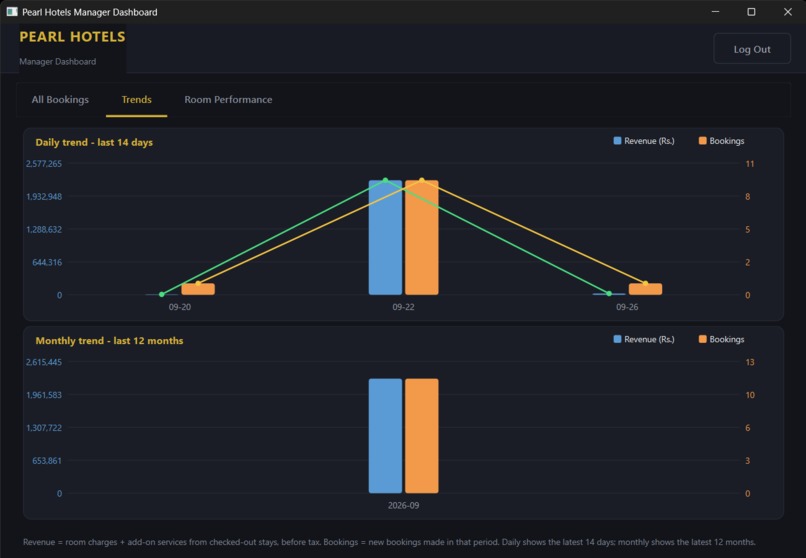The height and width of the screenshot is (558, 806).
Task: Click the green line peak point at 09-22
Action: [x=386, y=180]
